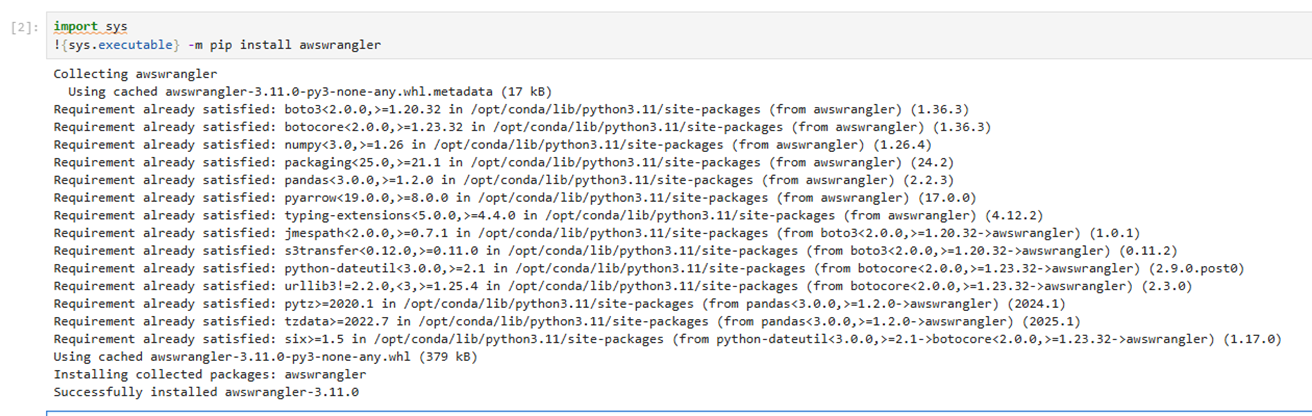Place cursor on the import sys line
This screenshot has width=1312, height=416.
85,27
